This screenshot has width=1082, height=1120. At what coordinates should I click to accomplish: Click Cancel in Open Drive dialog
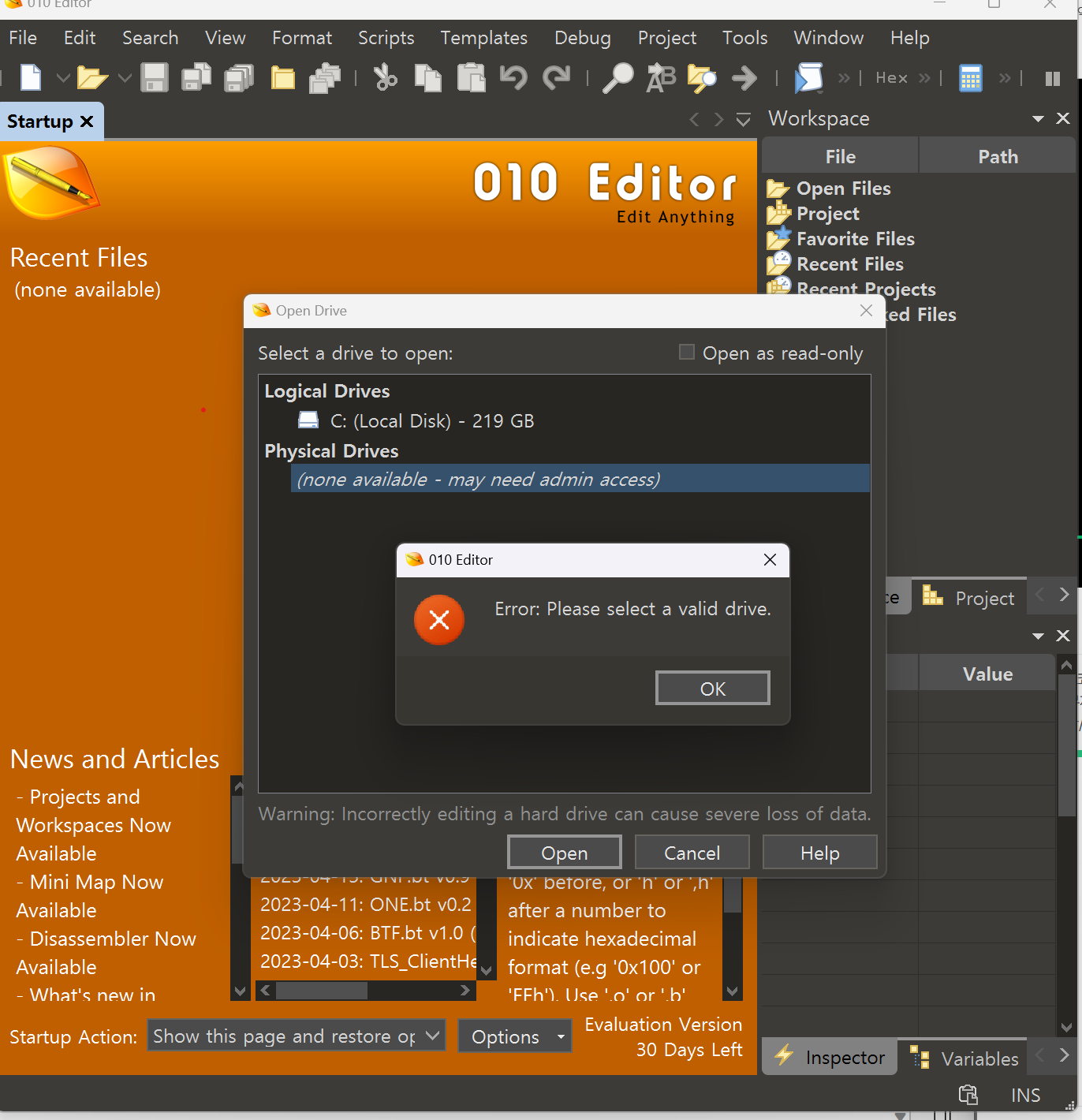point(692,853)
